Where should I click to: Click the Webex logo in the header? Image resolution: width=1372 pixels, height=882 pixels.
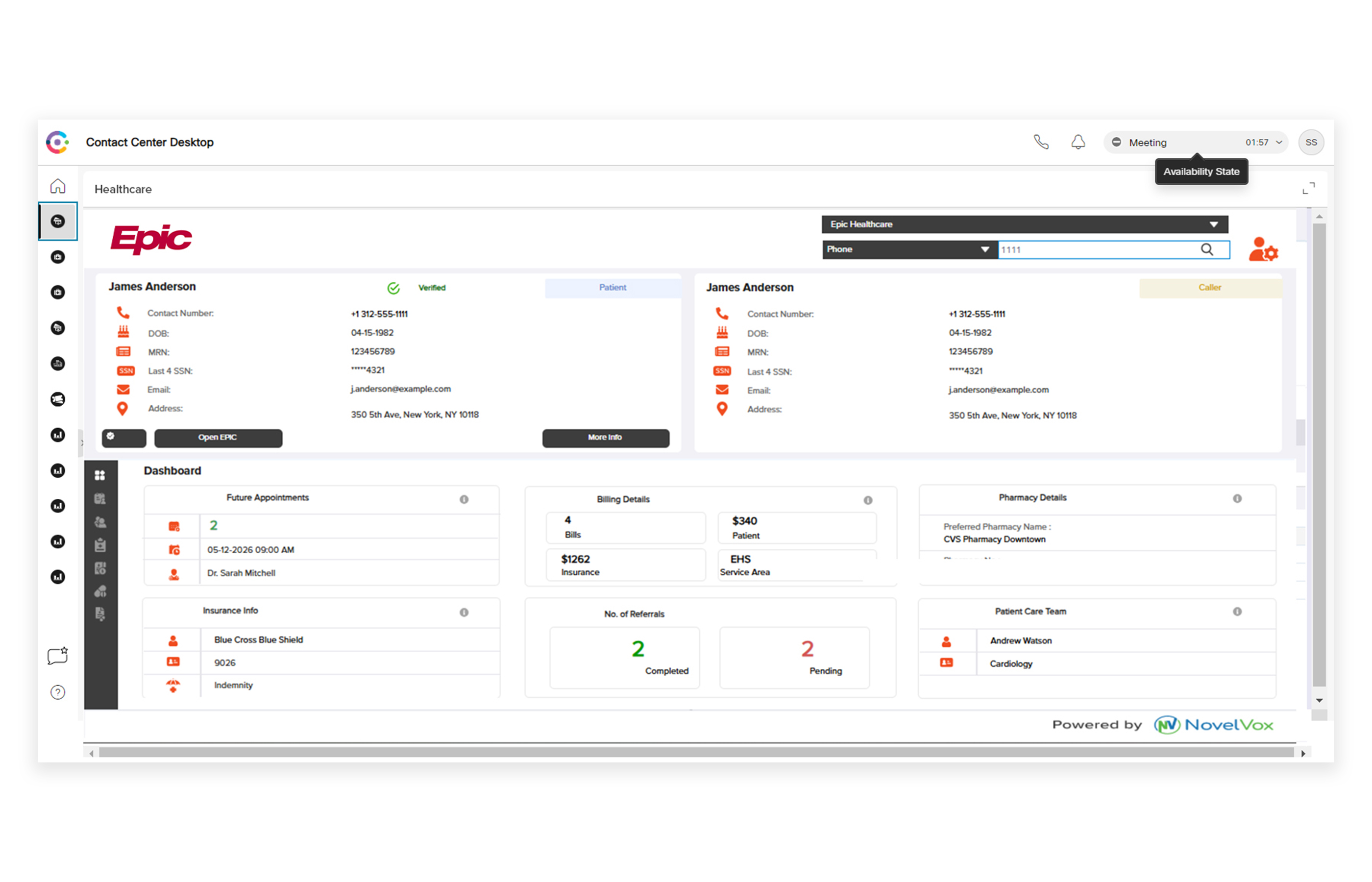(57, 142)
